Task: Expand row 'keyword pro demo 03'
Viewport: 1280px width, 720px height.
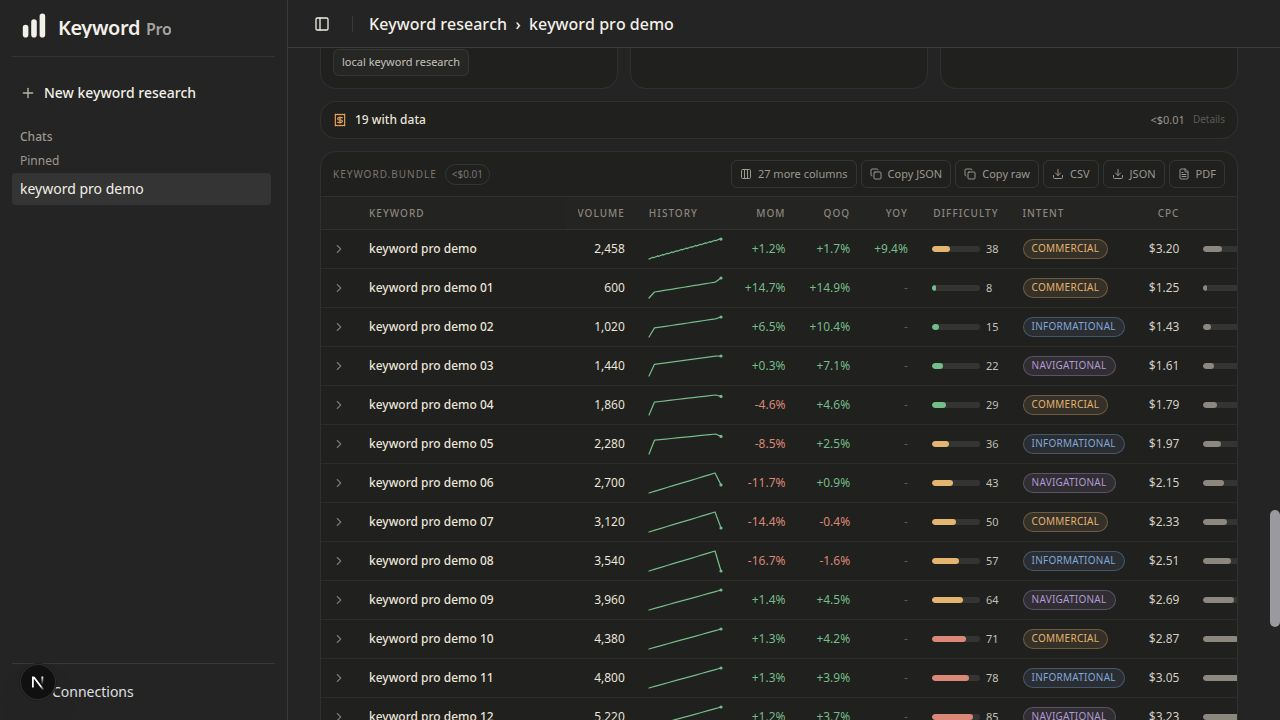Action: [339, 366]
